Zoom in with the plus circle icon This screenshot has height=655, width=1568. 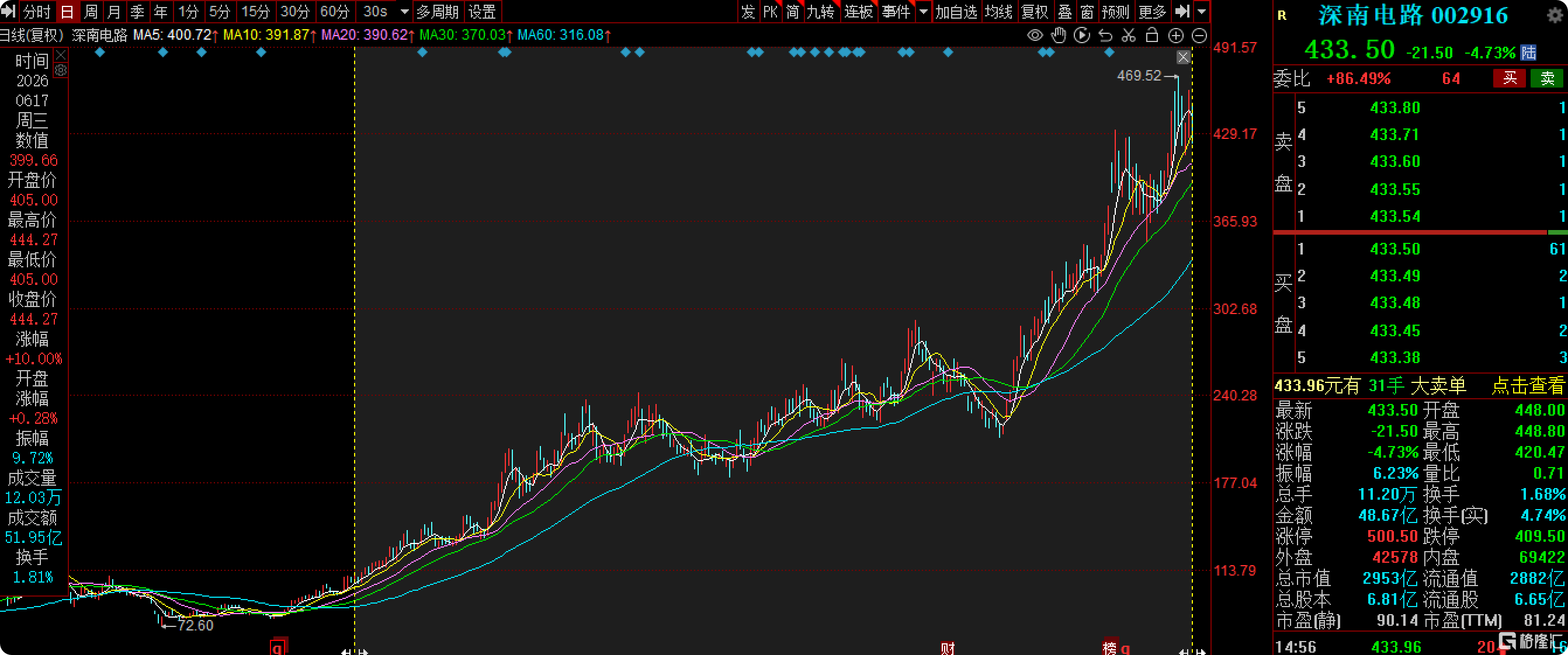[1176, 35]
